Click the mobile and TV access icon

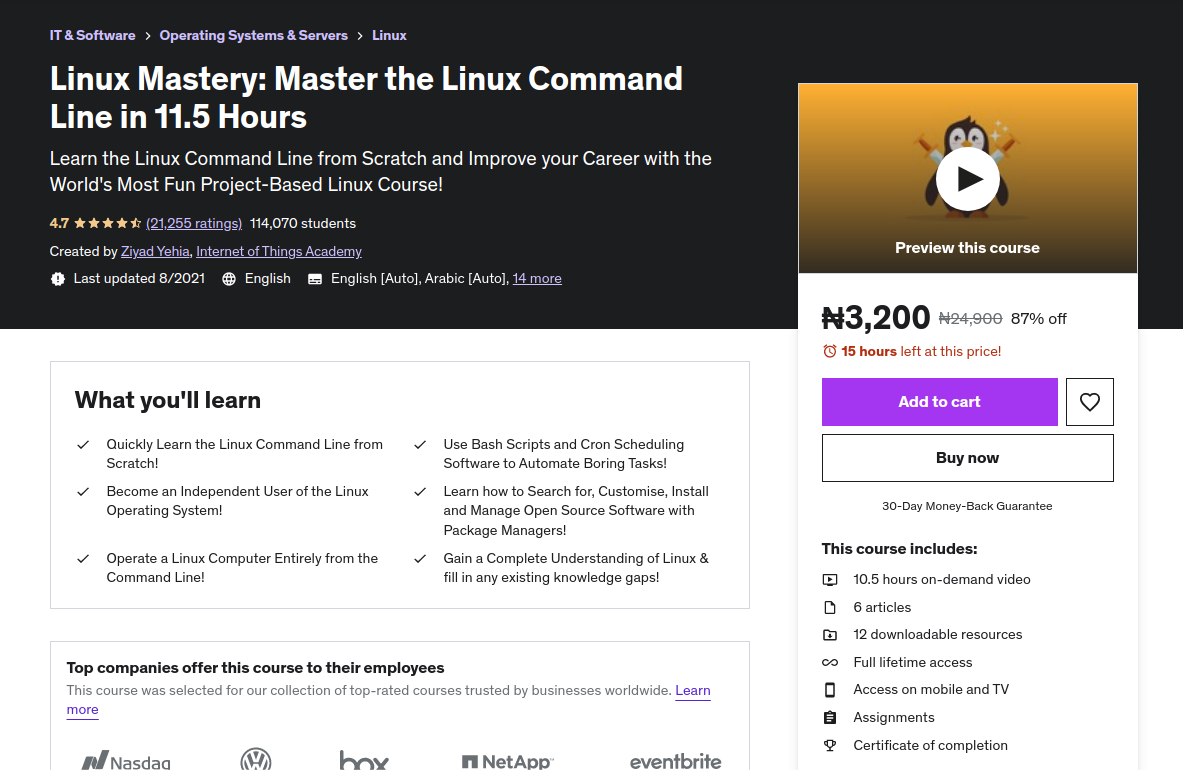(830, 689)
